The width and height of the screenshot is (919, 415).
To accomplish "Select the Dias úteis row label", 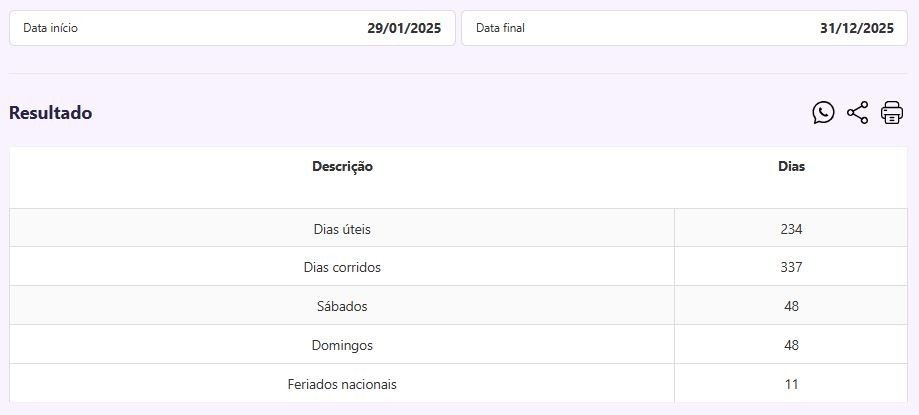I will point(342,229).
